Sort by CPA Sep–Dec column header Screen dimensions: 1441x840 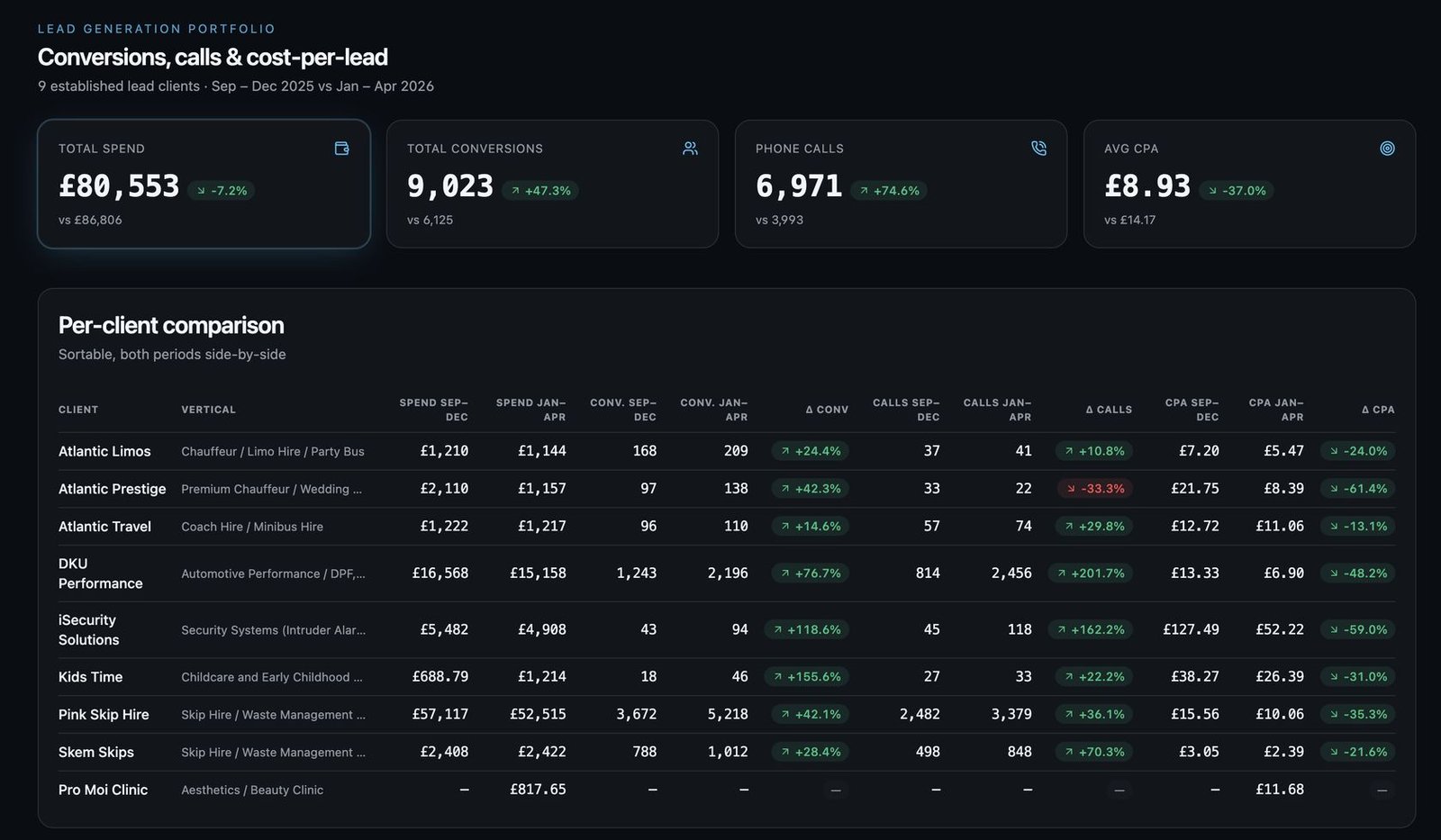(1192, 410)
